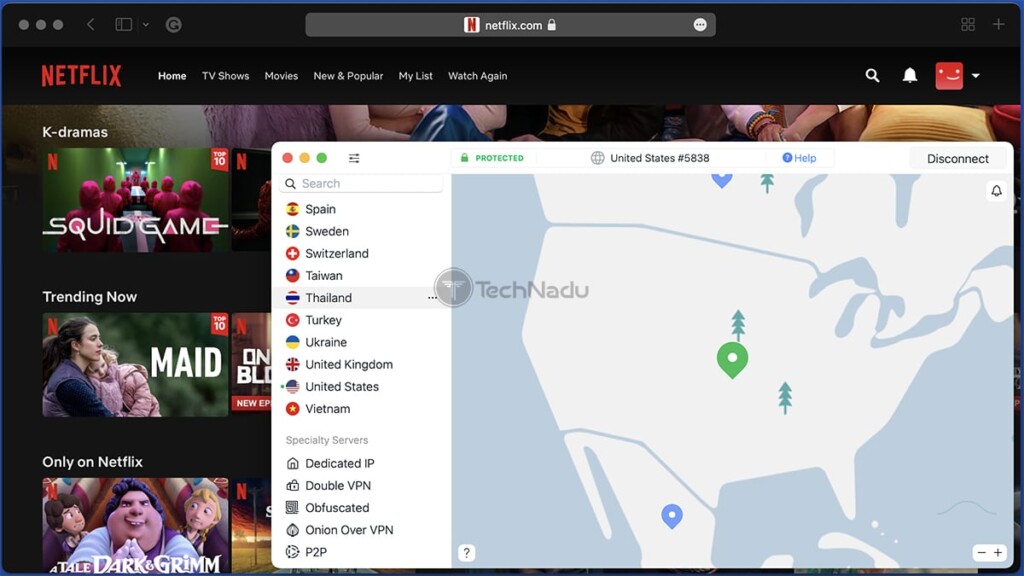
Task: Click the PROTECTED status indicator
Action: (492, 158)
